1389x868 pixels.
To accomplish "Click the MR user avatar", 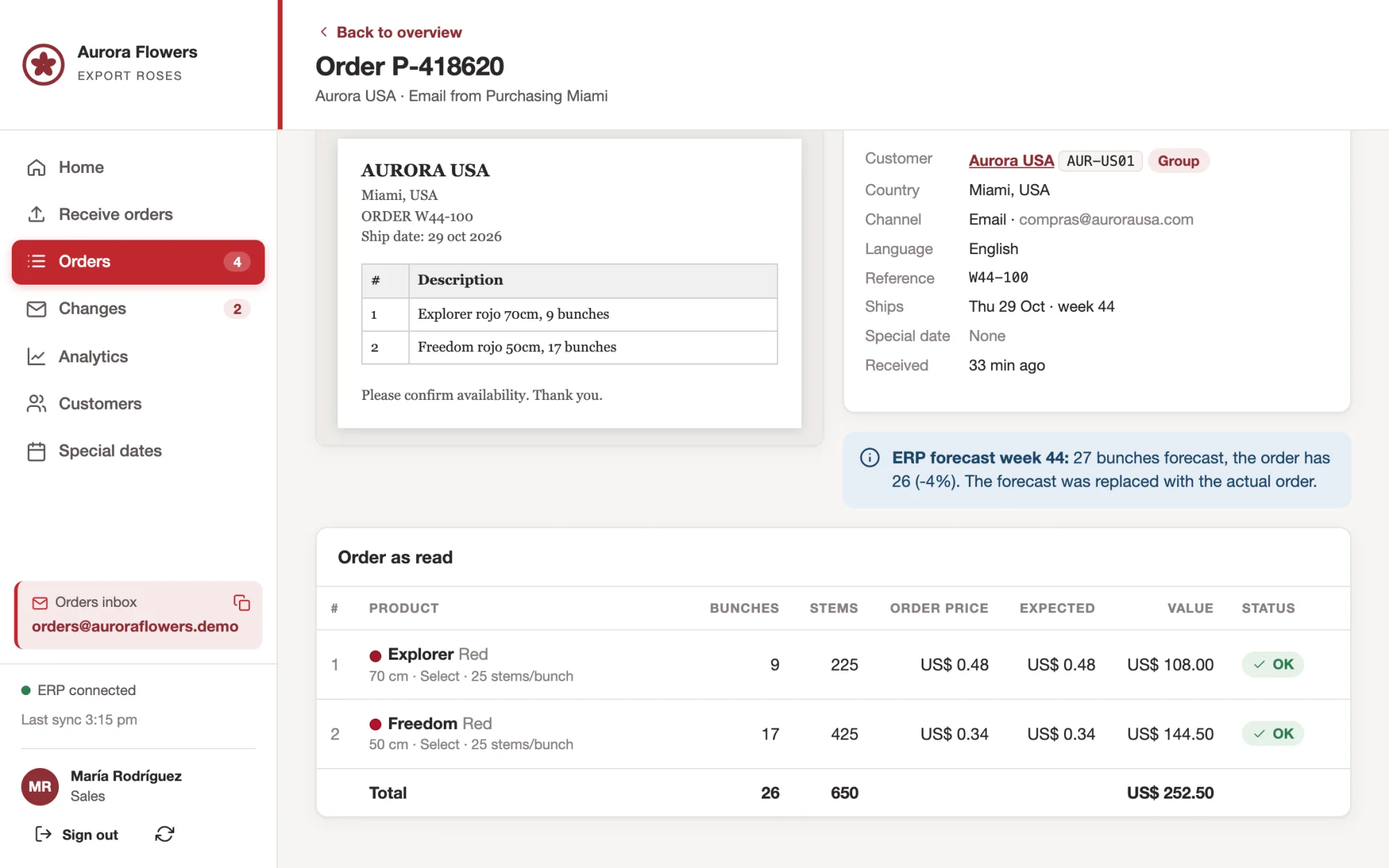I will [x=40, y=786].
